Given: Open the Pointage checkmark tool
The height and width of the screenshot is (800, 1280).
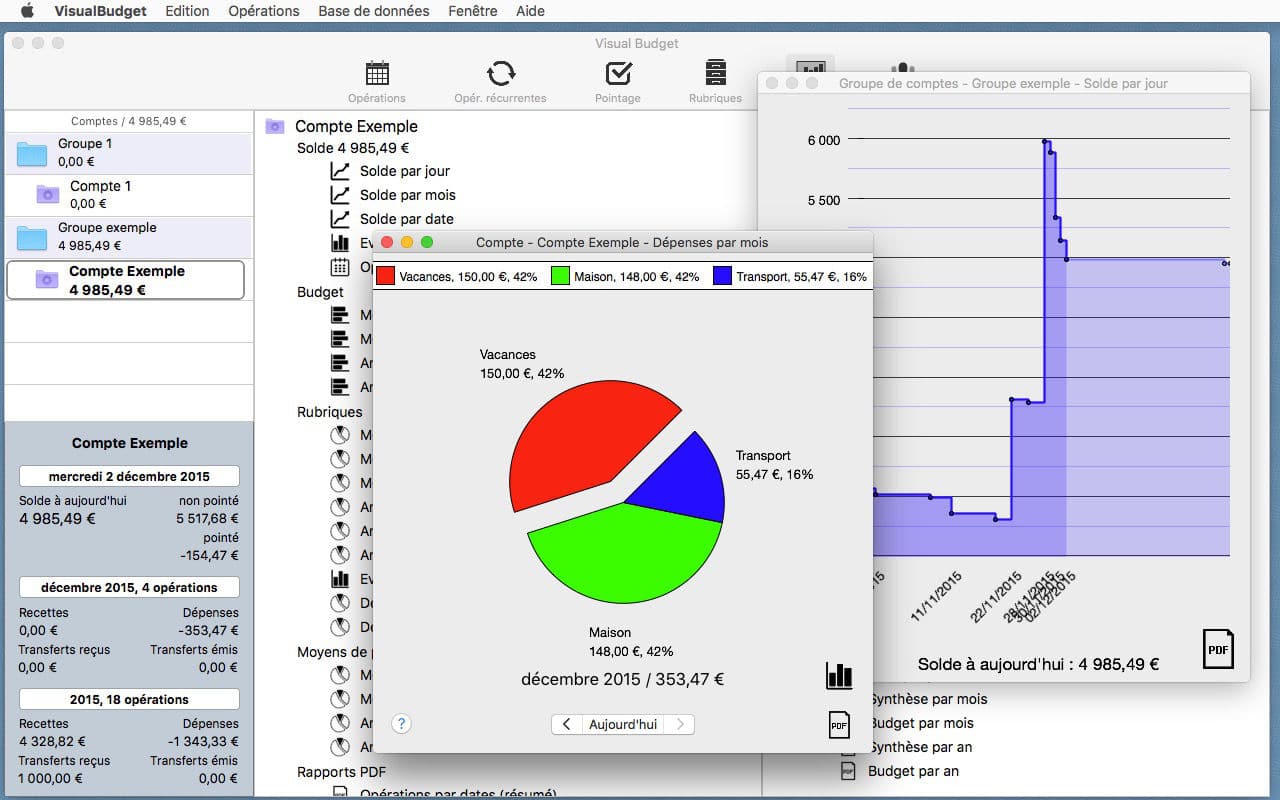Looking at the screenshot, I should pyautogui.click(x=618, y=80).
